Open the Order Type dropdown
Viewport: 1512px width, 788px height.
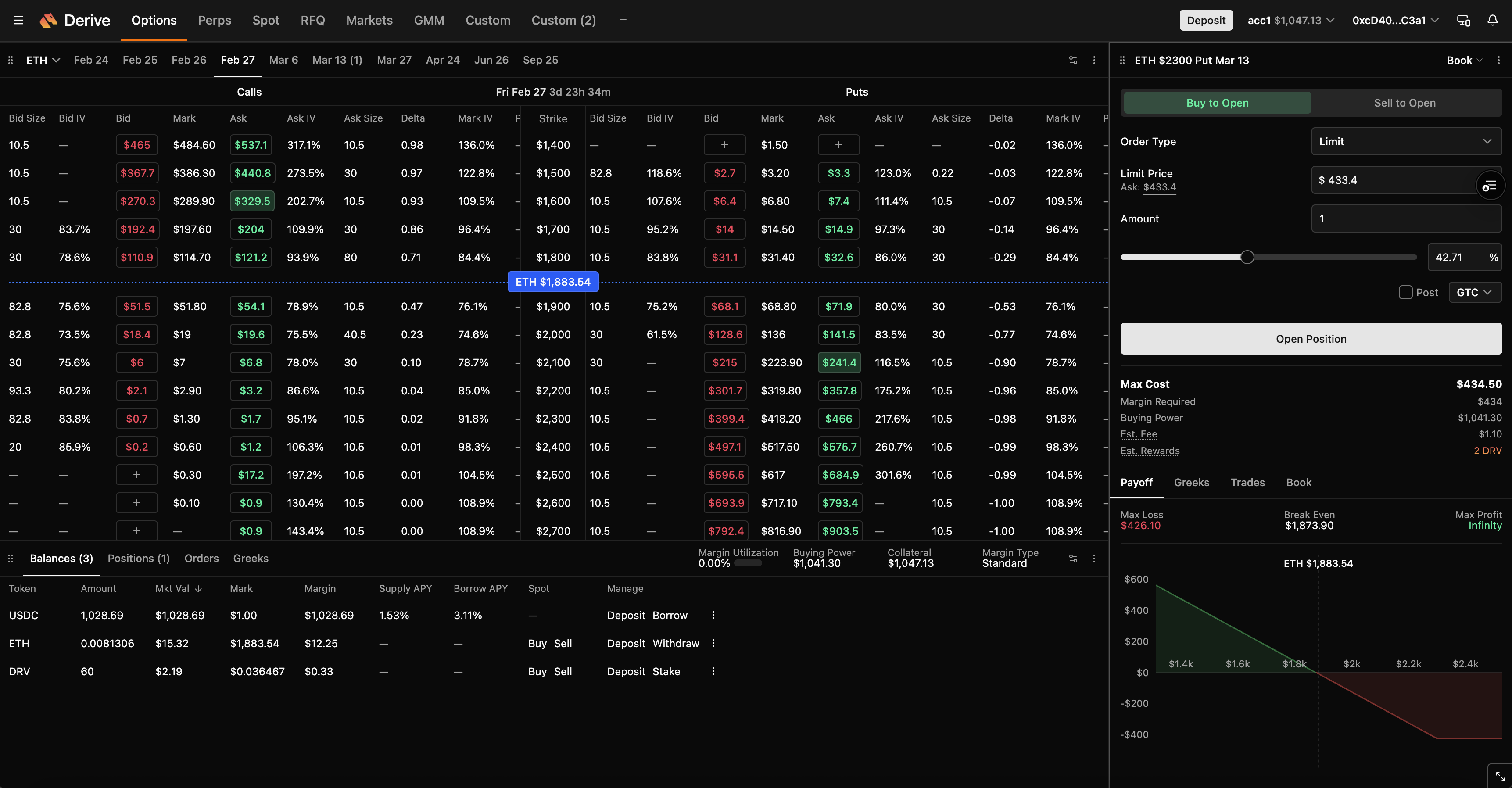[1406, 141]
